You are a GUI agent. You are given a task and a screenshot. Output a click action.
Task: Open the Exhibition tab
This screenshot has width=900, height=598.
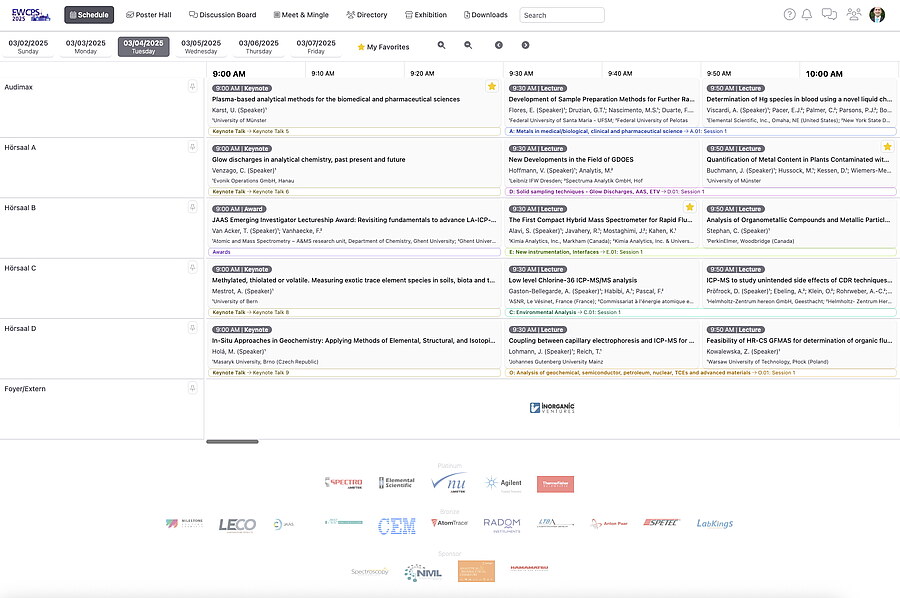point(426,15)
